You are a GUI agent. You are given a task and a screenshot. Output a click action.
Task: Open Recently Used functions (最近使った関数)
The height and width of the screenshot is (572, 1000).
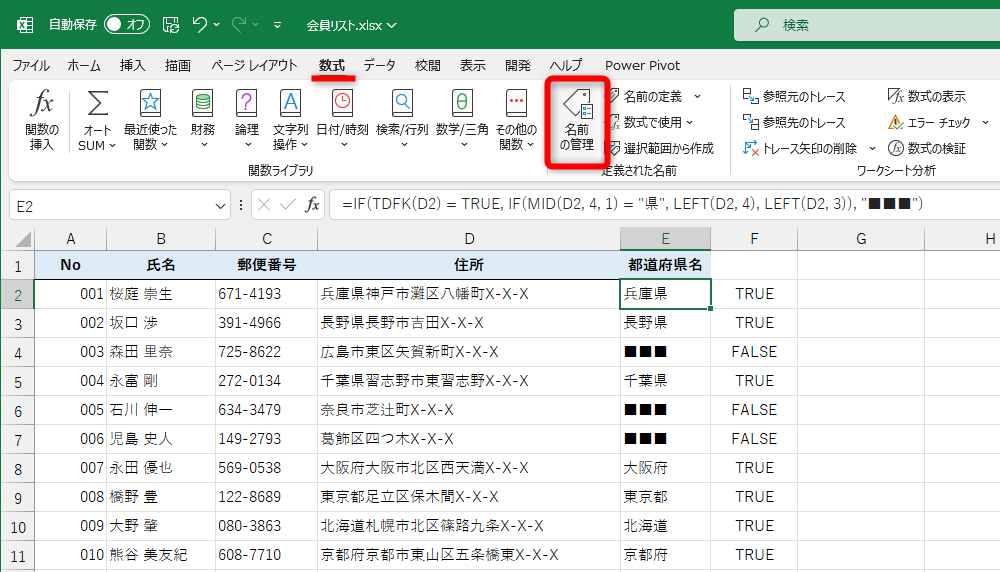tap(150, 120)
